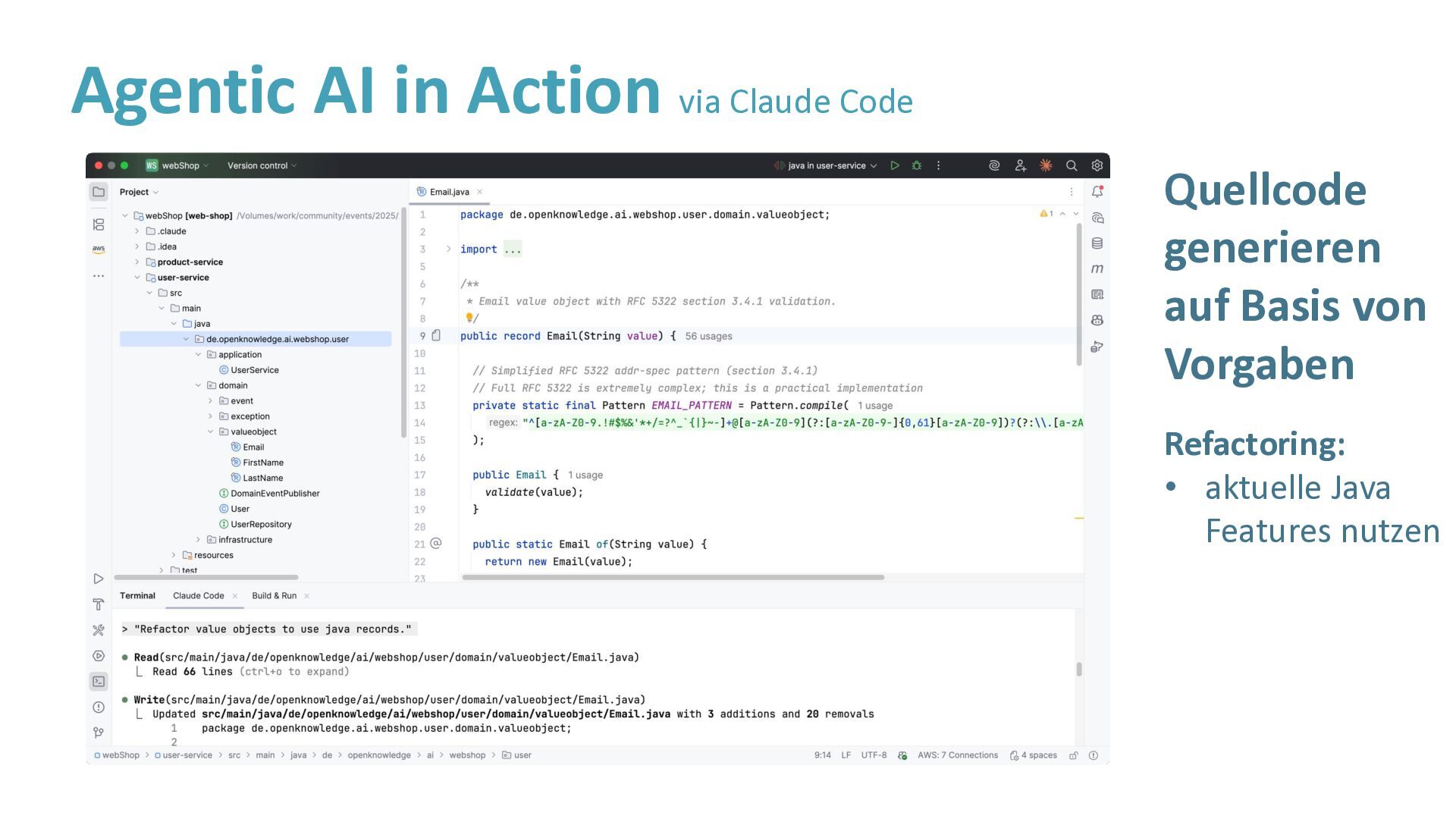The height and width of the screenshot is (819, 1456).
Task: Open AWS Toolkit sidebar icon
Action: click(x=99, y=249)
